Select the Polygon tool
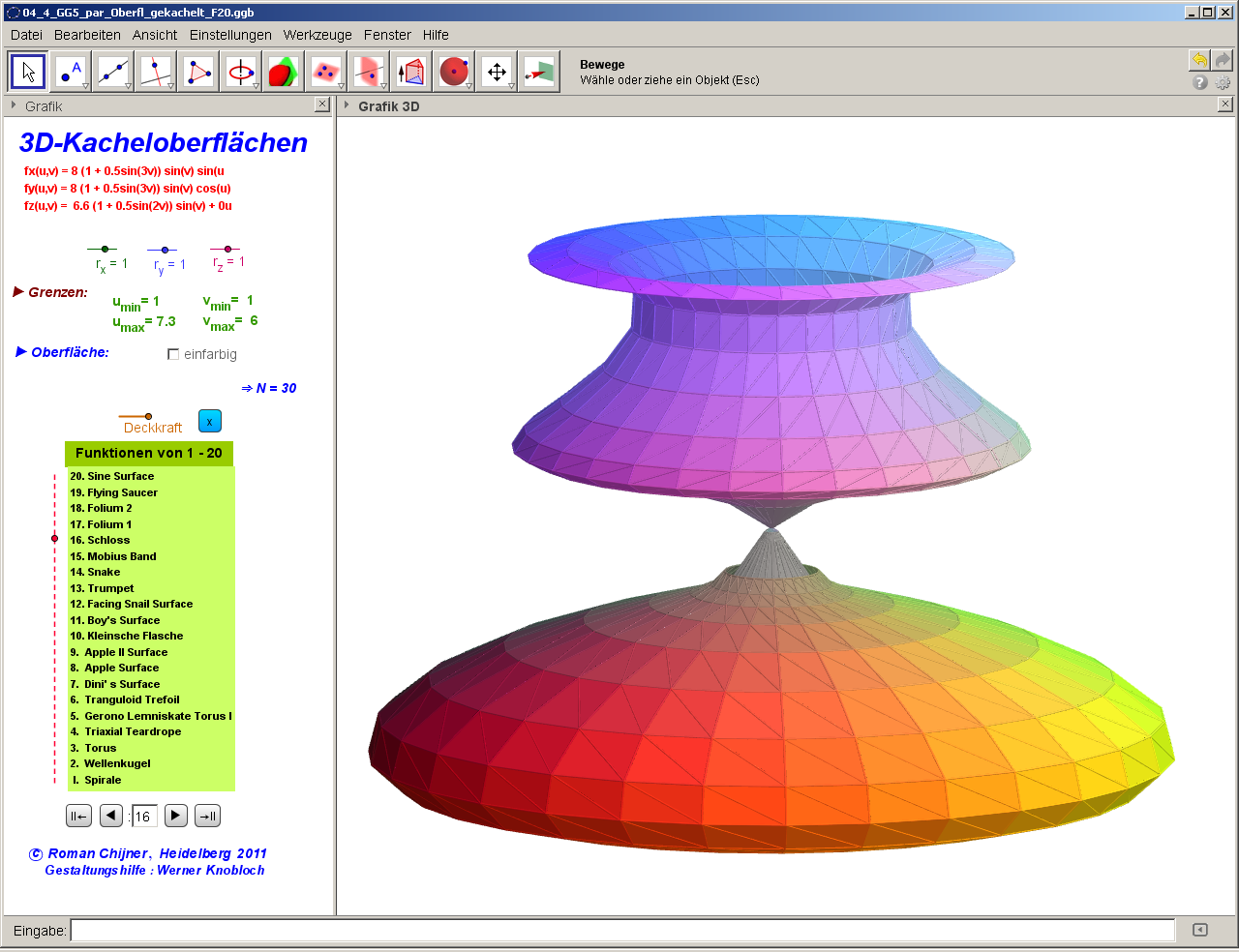This screenshot has width=1239, height=952. [198, 72]
